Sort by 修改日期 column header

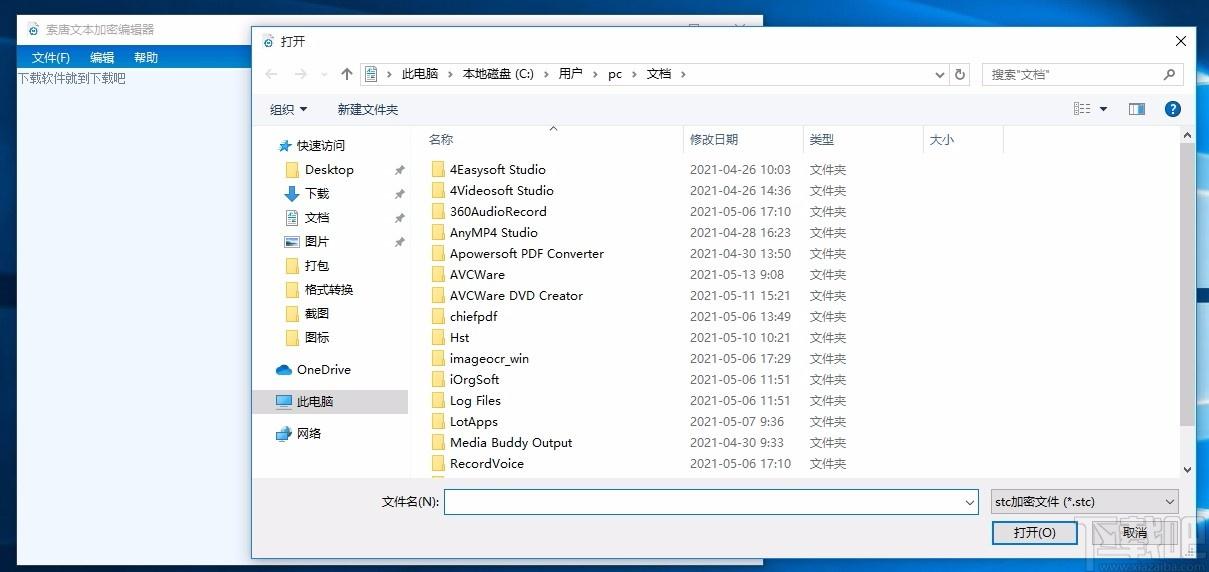tap(714, 140)
